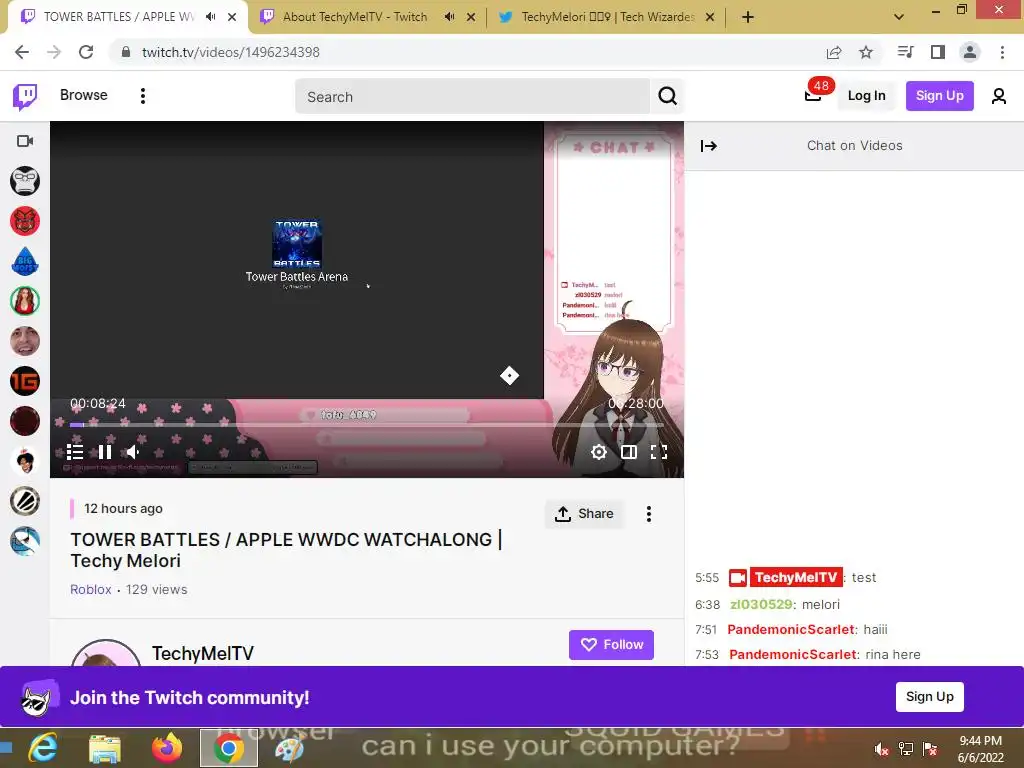Launch Firefox from taskbar

167,748
